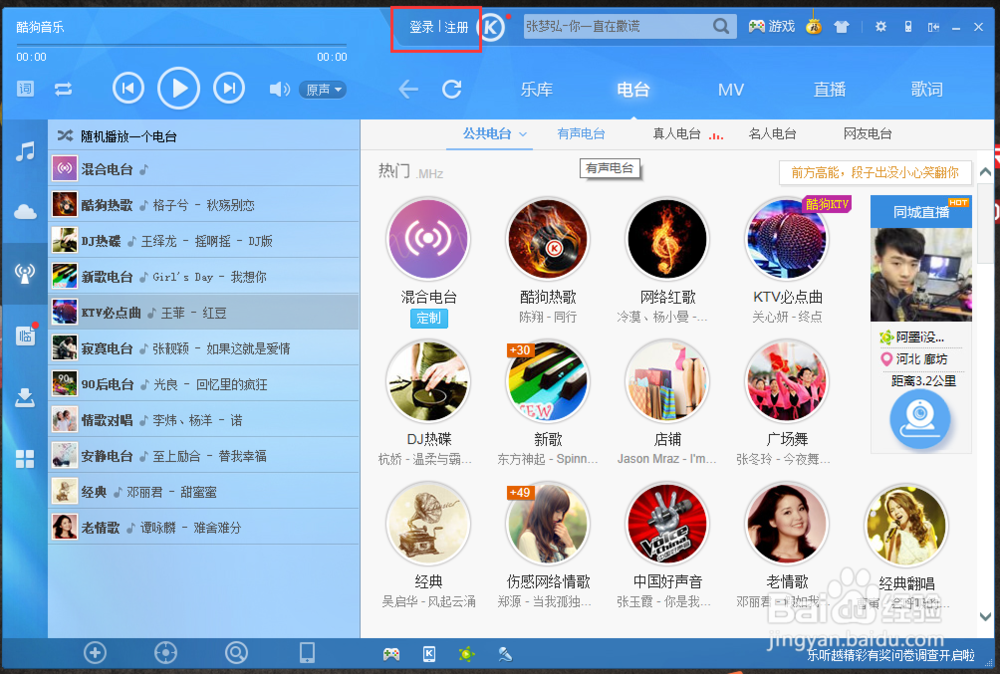Mute the volume speaker icon

(279, 89)
